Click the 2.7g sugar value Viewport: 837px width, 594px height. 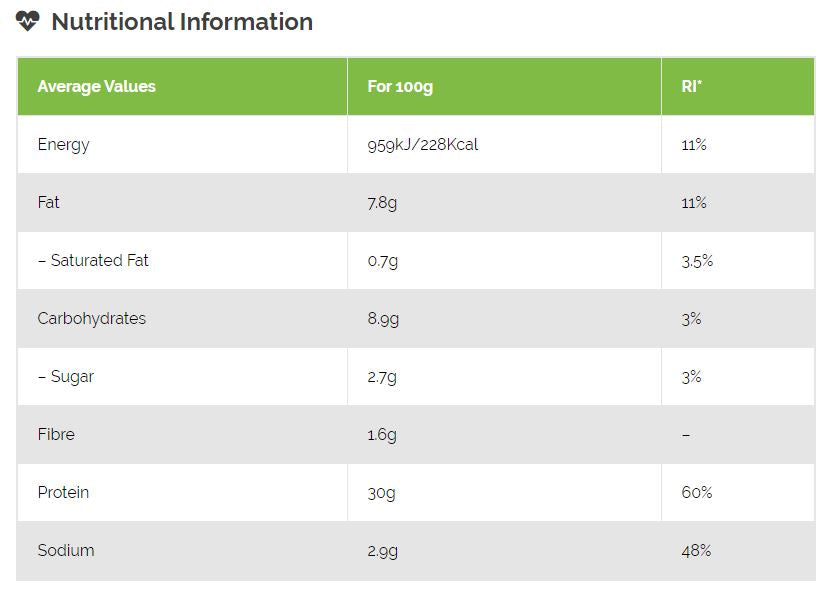point(382,377)
